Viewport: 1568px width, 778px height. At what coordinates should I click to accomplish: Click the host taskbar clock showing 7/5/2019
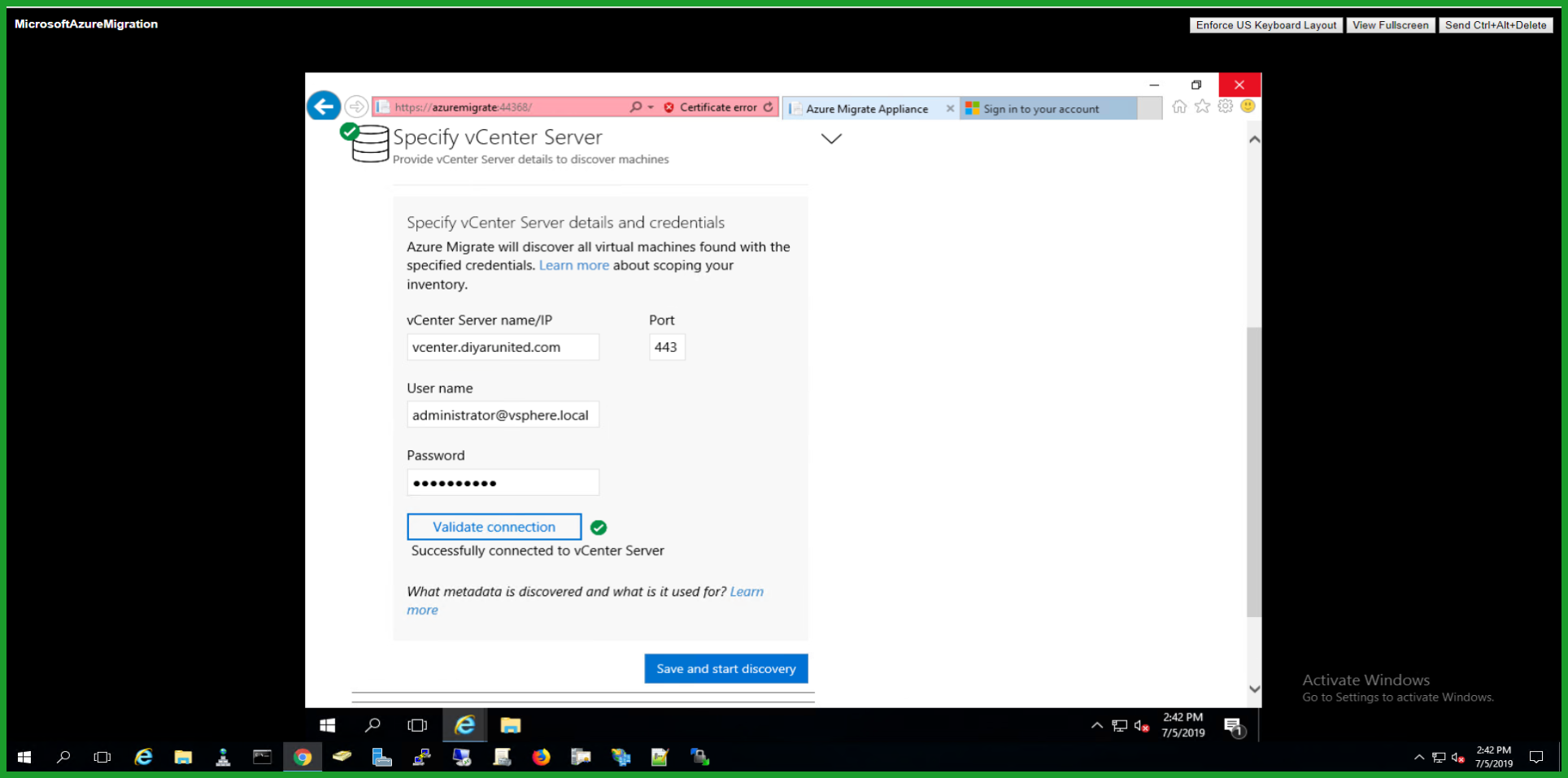pos(1494,758)
